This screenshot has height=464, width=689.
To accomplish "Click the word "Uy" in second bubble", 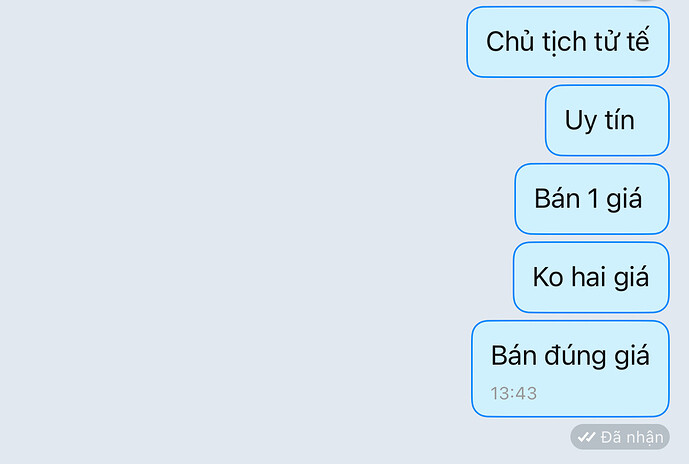I will 580,121.
